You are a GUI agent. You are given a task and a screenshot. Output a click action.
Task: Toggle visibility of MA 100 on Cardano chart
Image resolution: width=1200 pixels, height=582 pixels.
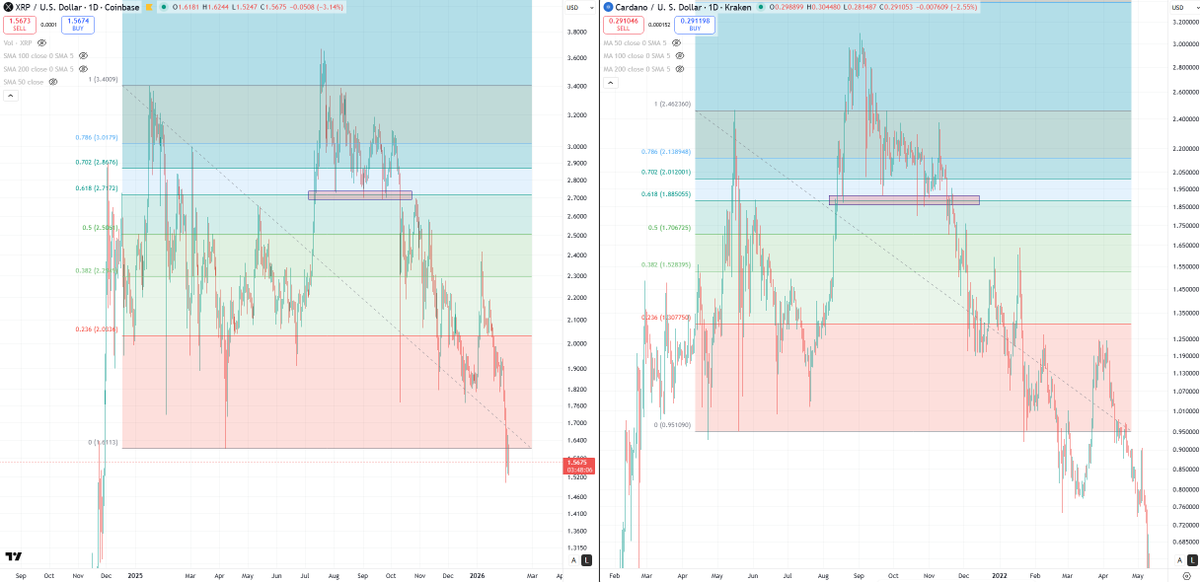tap(680, 56)
